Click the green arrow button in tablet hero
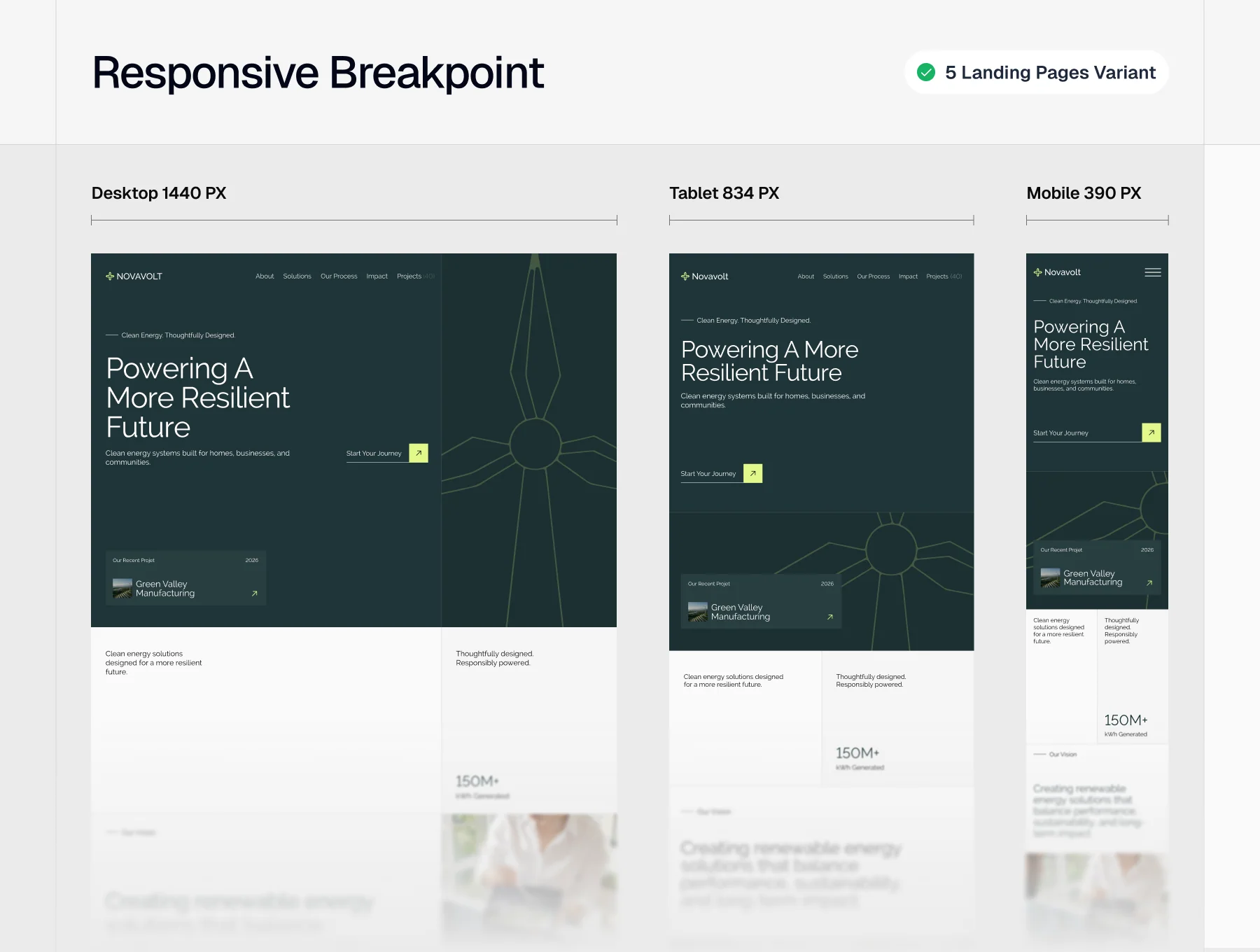This screenshot has width=1260, height=952. click(753, 473)
